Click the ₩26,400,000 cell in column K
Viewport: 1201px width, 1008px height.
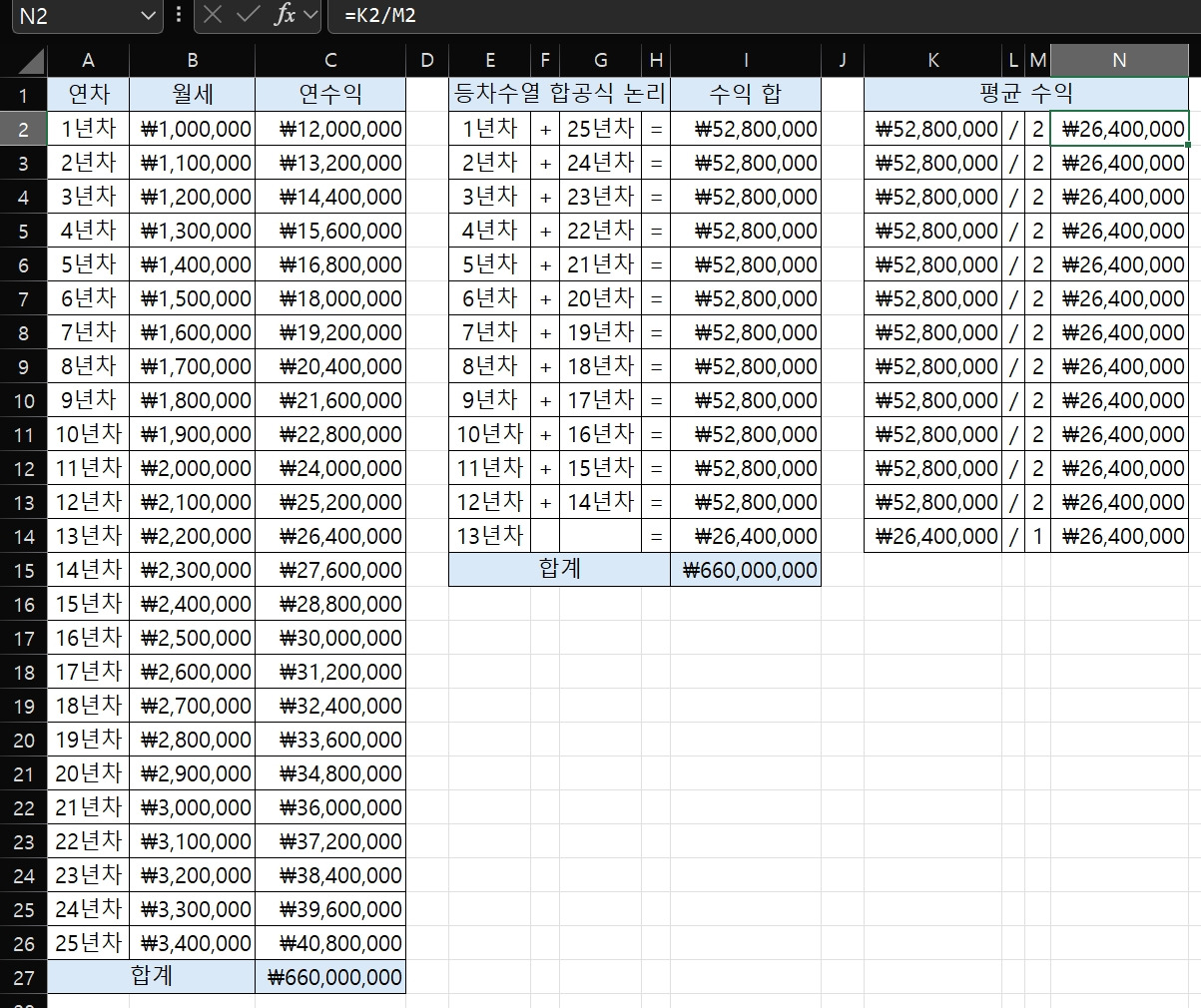pyautogui.click(x=932, y=536)
